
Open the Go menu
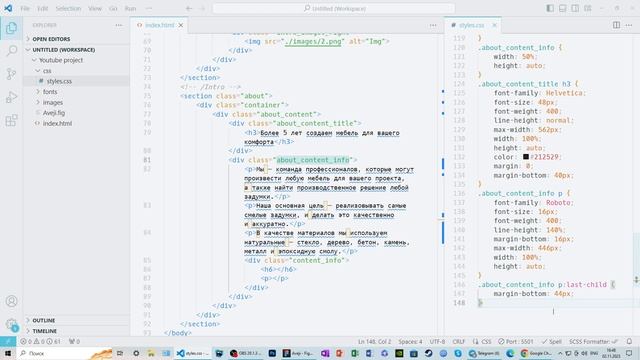coord(113,8)
